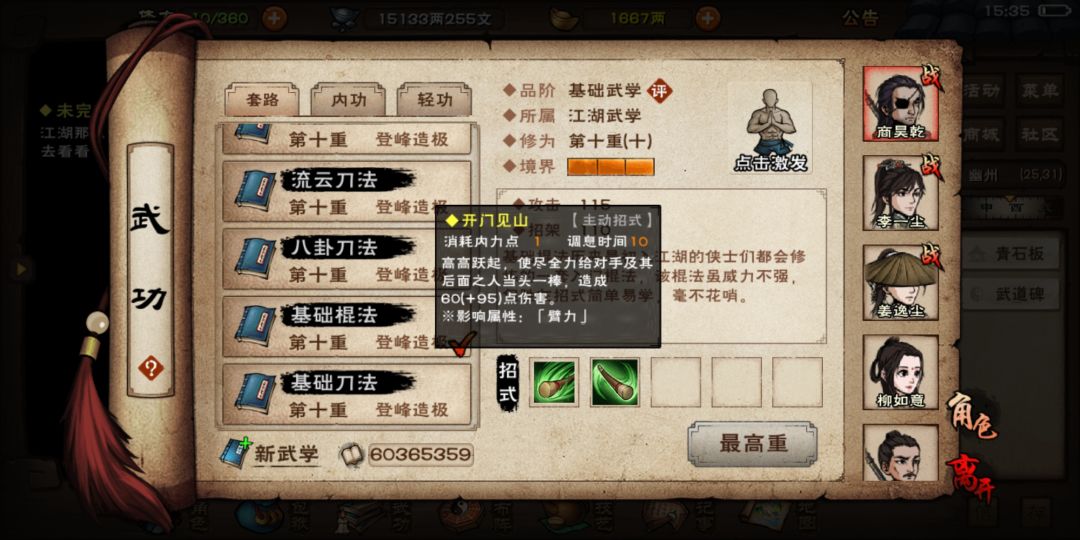Click the 新武学 new book icon
The image size is (1080, 540).
click(236, 453)
